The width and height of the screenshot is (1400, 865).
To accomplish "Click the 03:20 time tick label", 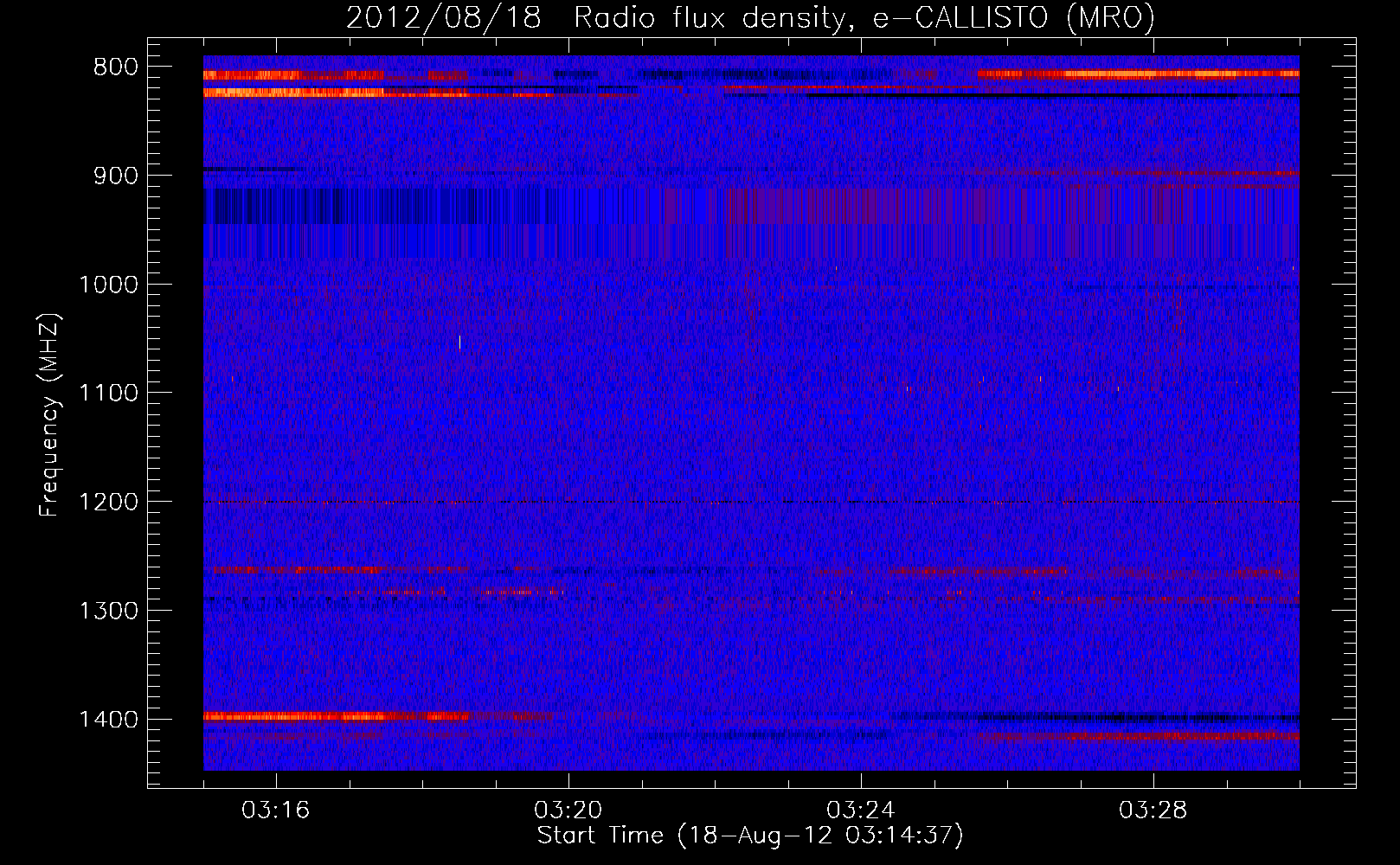I will pos(568,811).
